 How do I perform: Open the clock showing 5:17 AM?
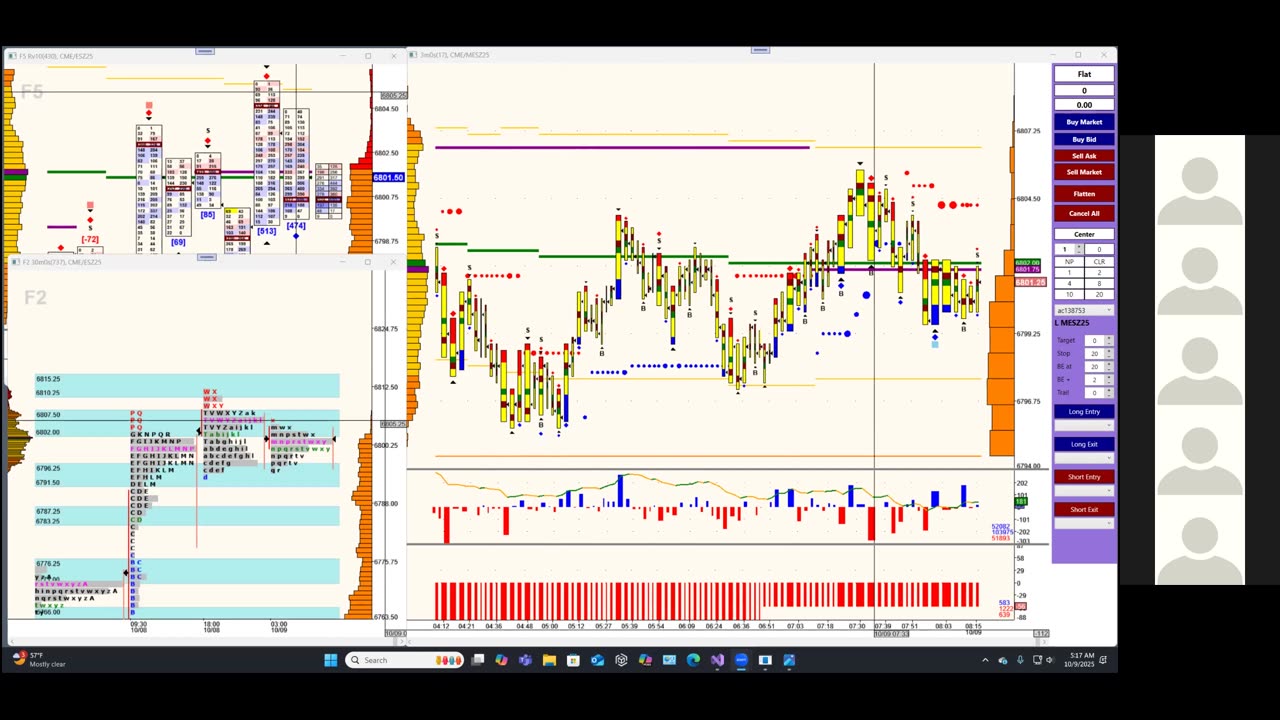coord(1082,660)
